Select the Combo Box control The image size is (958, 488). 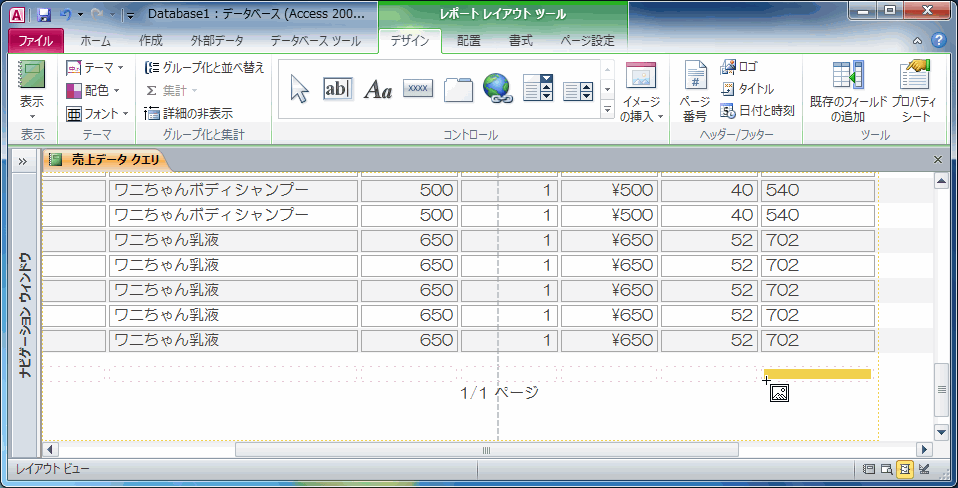coord(538,89)
